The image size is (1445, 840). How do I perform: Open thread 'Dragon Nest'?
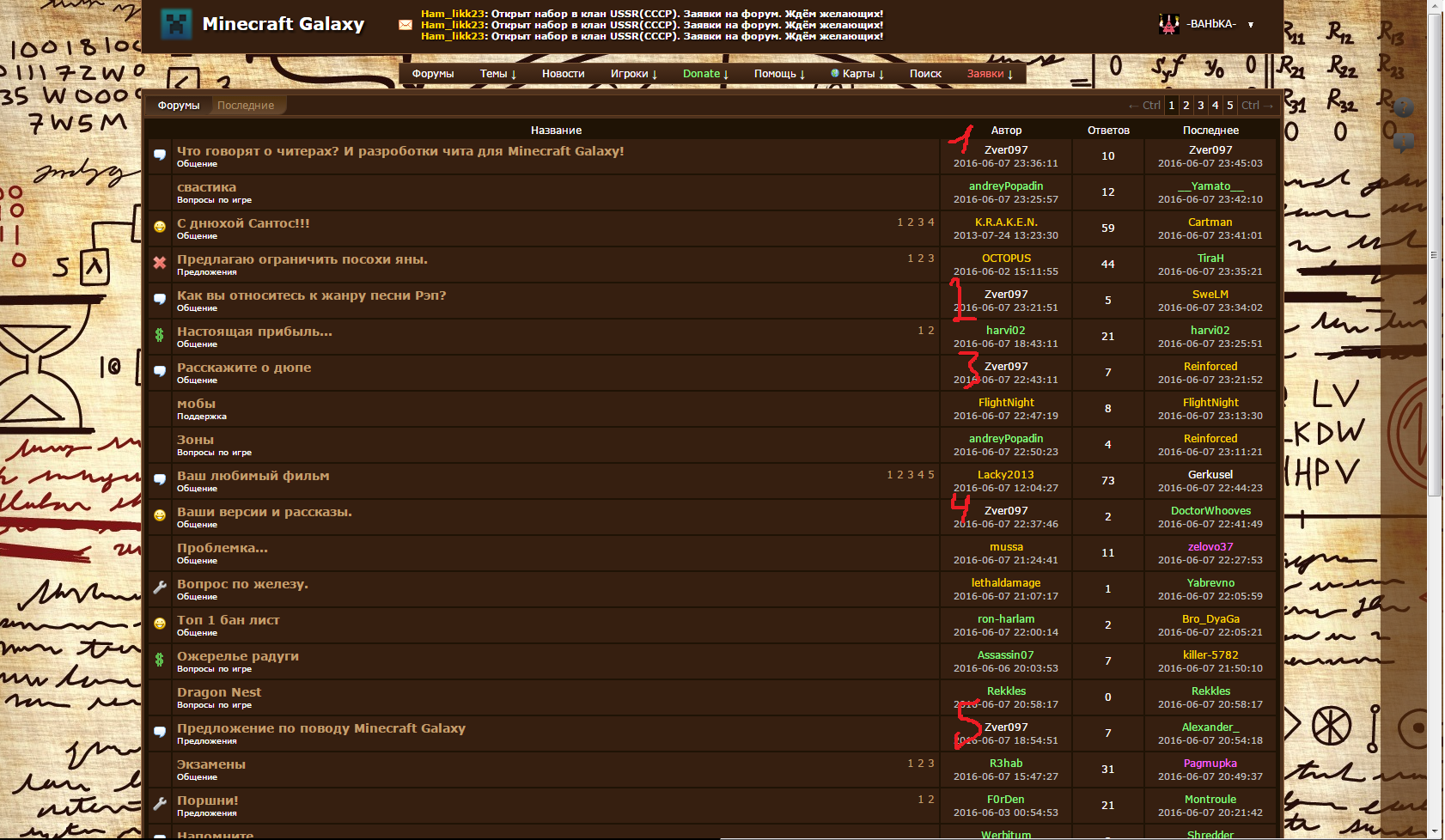(x=219, y=692)
